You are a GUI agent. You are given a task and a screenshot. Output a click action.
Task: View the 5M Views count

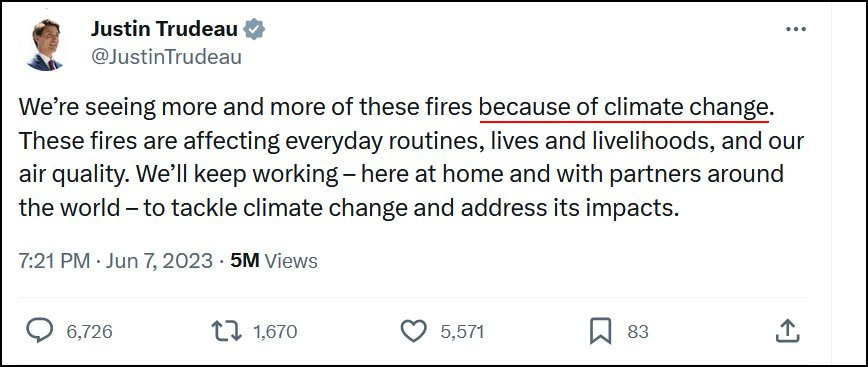pos(274,261)
